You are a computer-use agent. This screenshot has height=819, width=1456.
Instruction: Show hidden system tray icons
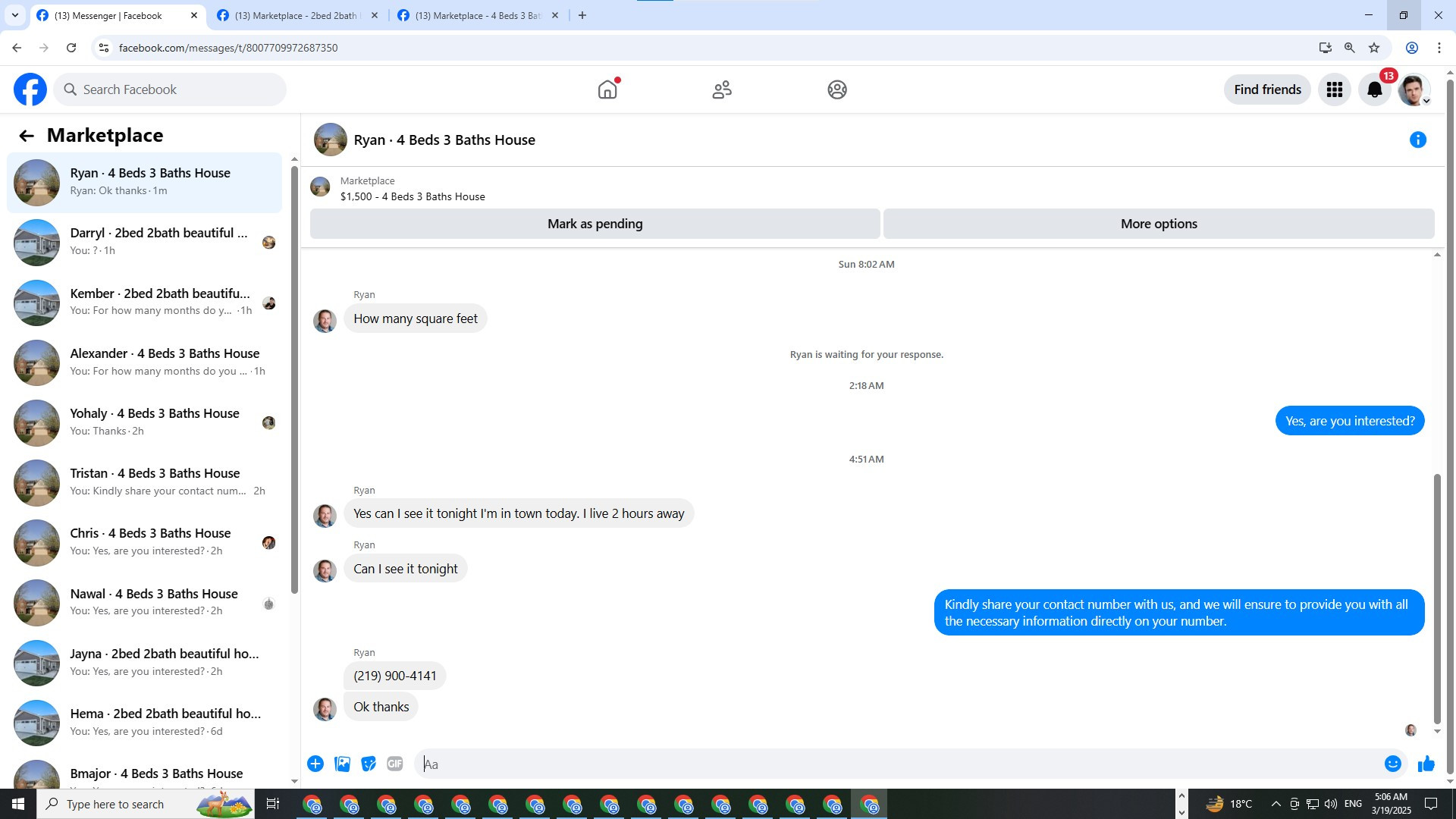(x=1276, y=804)
